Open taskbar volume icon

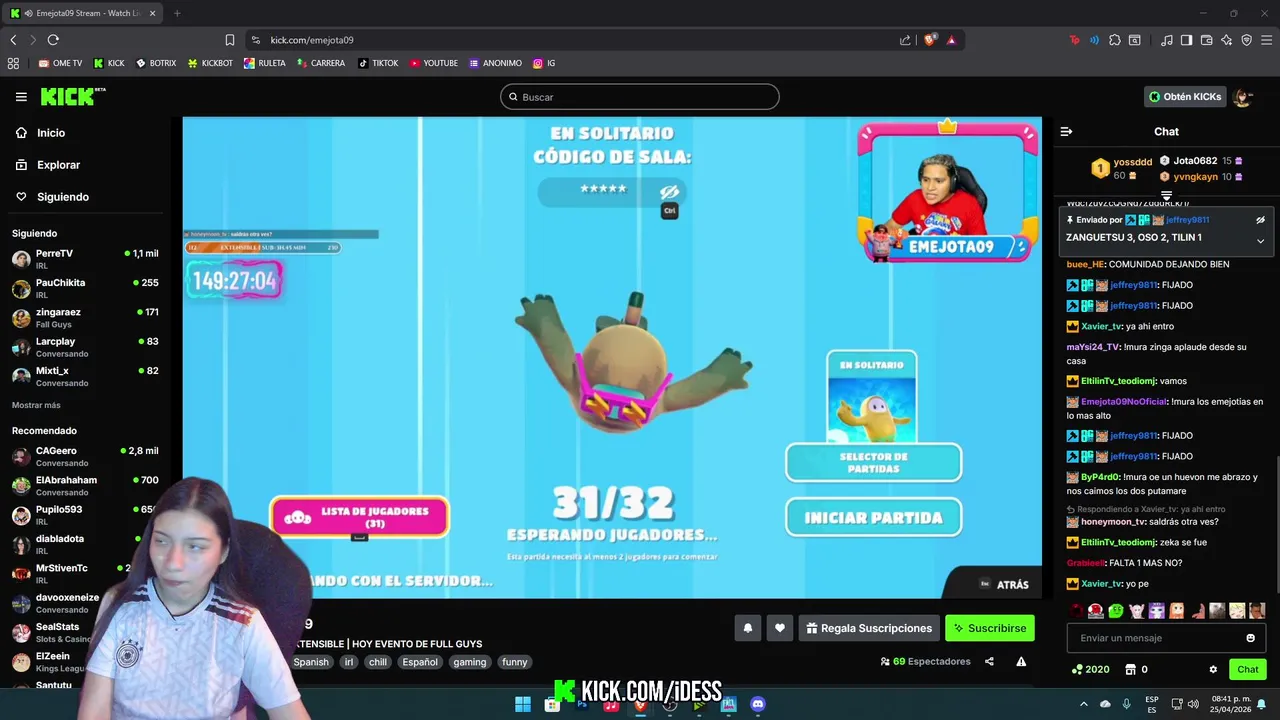click(x=1193, y=704)
